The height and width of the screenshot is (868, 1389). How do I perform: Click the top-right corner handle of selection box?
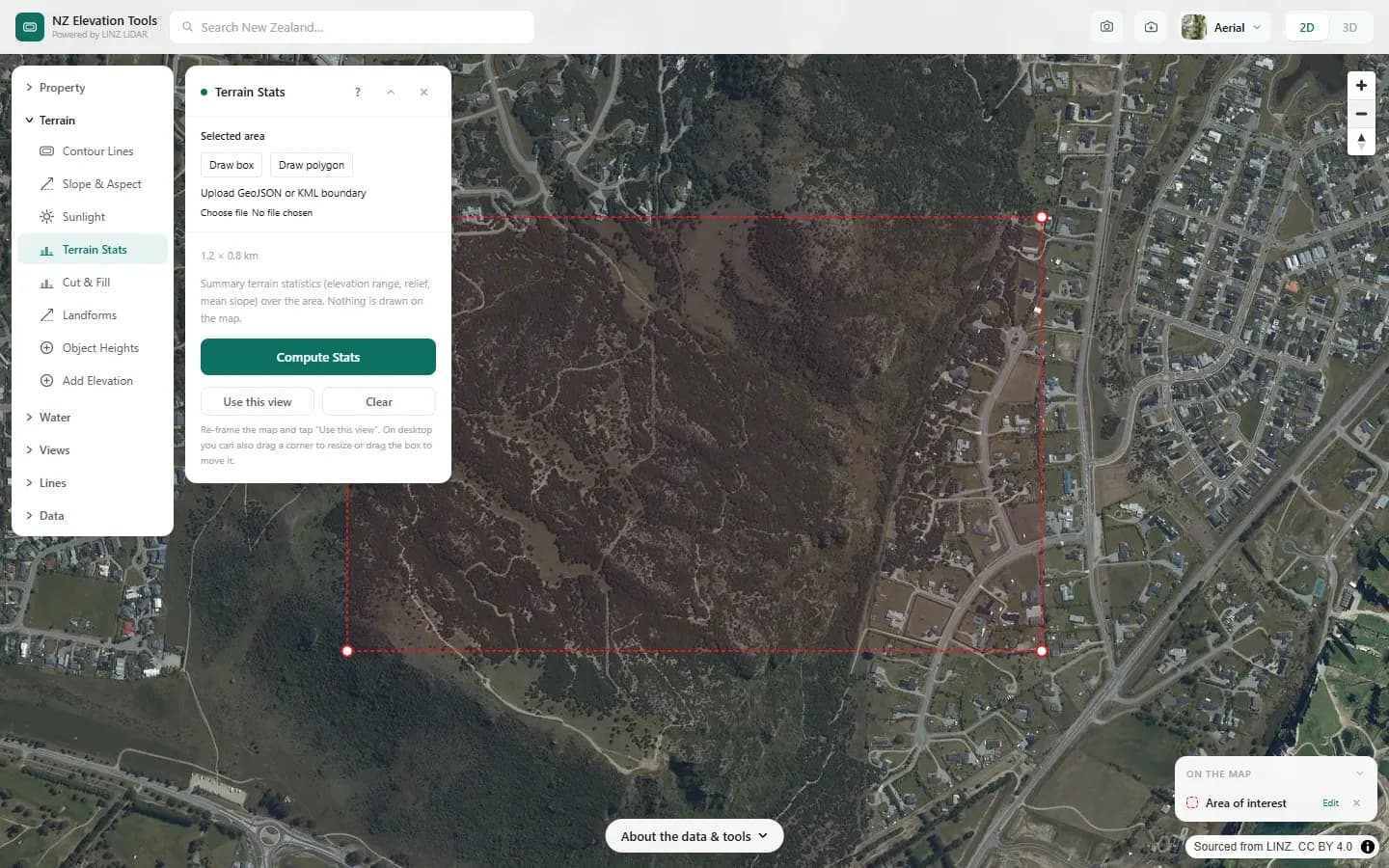[1042, 217]
